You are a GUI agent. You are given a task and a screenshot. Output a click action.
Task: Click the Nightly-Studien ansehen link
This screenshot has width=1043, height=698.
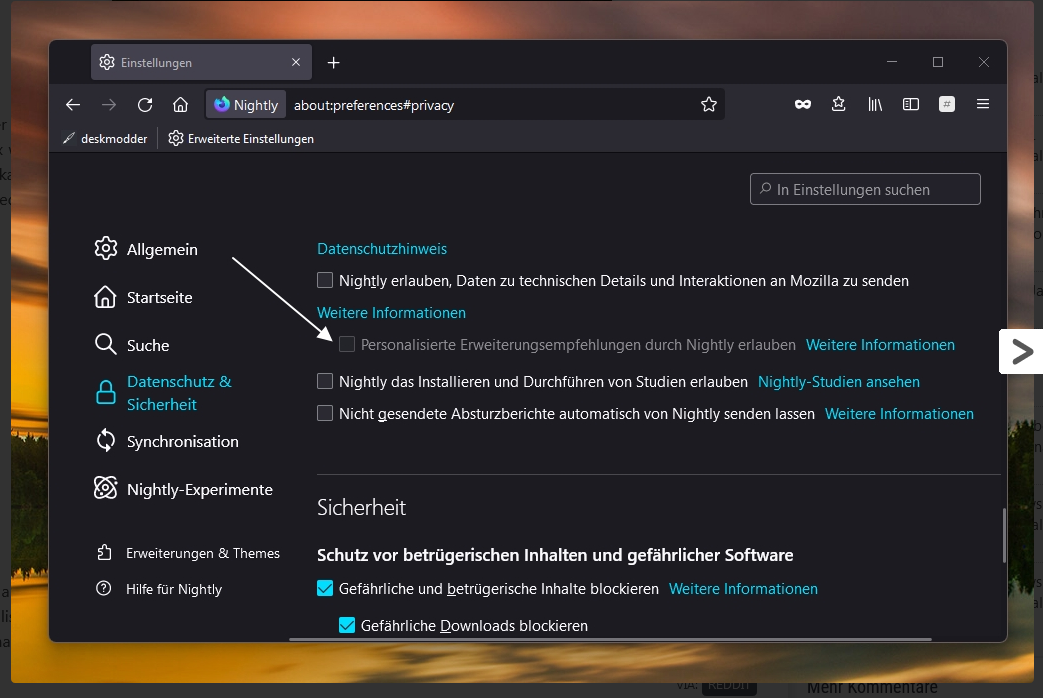[x=838, y=382]
